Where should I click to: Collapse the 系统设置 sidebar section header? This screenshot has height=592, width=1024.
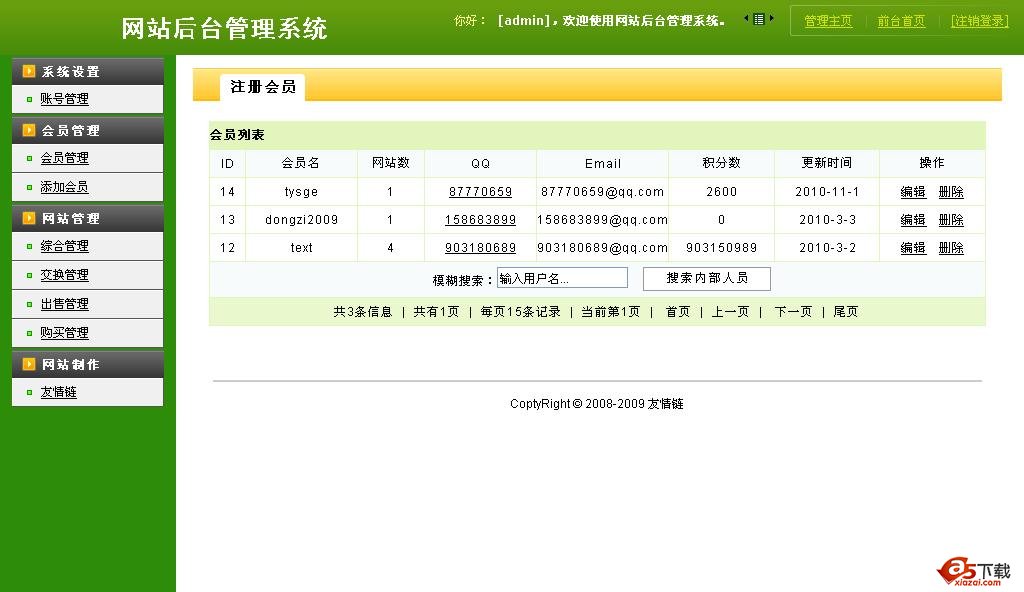tap(88, 71)
